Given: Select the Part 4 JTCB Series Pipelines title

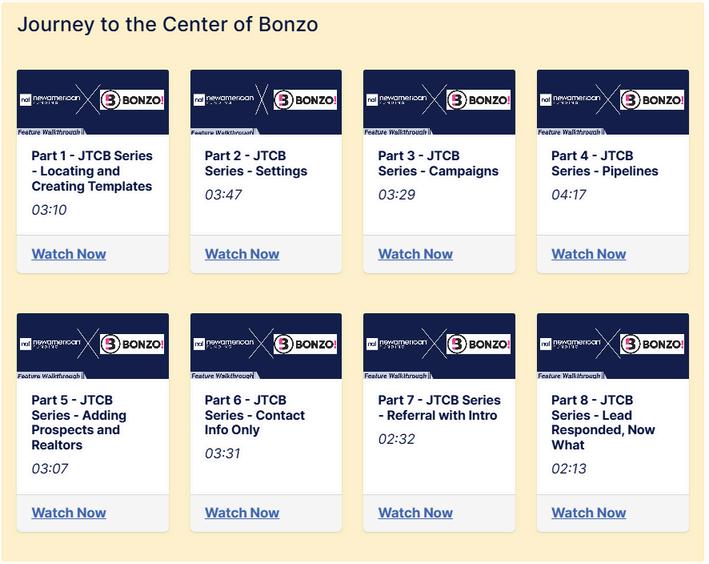Looking at the screenshot, I should pyautogui.click(x=604, y=163).
